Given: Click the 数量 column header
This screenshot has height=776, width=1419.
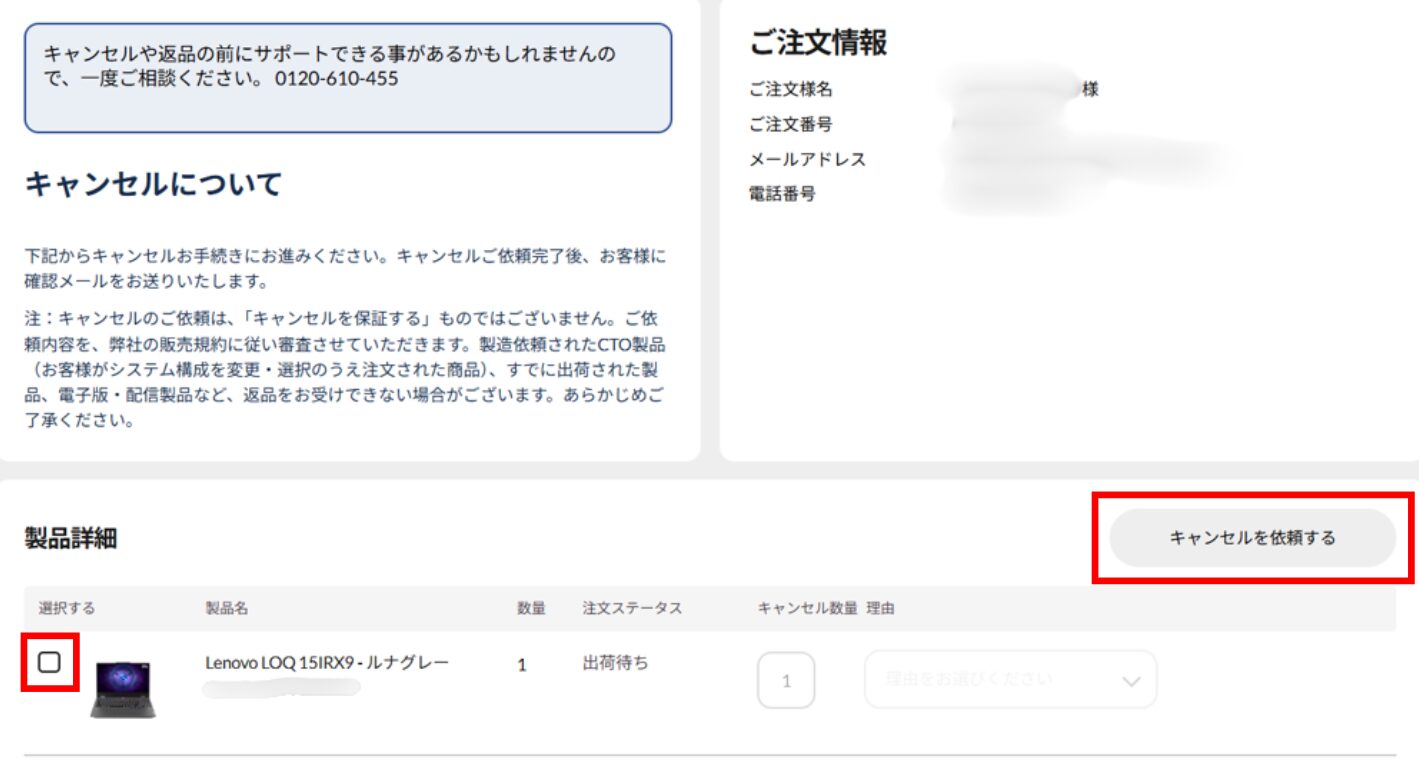Looking at the screenshot, I should [x=531, y=608].
